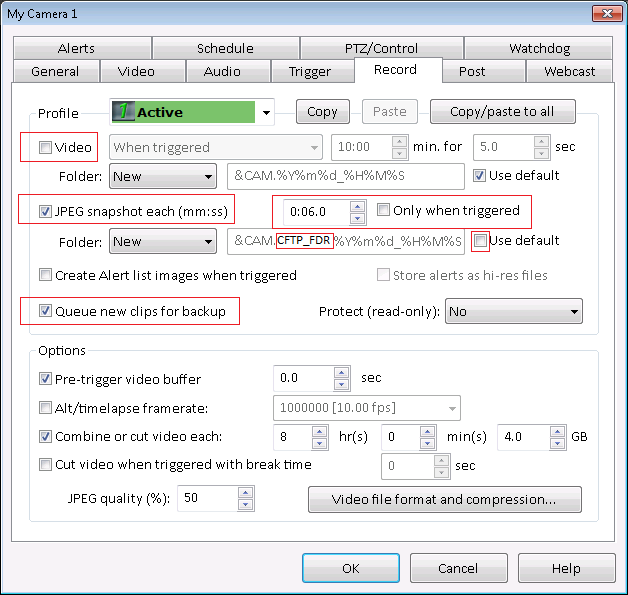This screenshot has height=595, width=628.
Task: Click the Active profile icon
Action: [x=124, y=112]
